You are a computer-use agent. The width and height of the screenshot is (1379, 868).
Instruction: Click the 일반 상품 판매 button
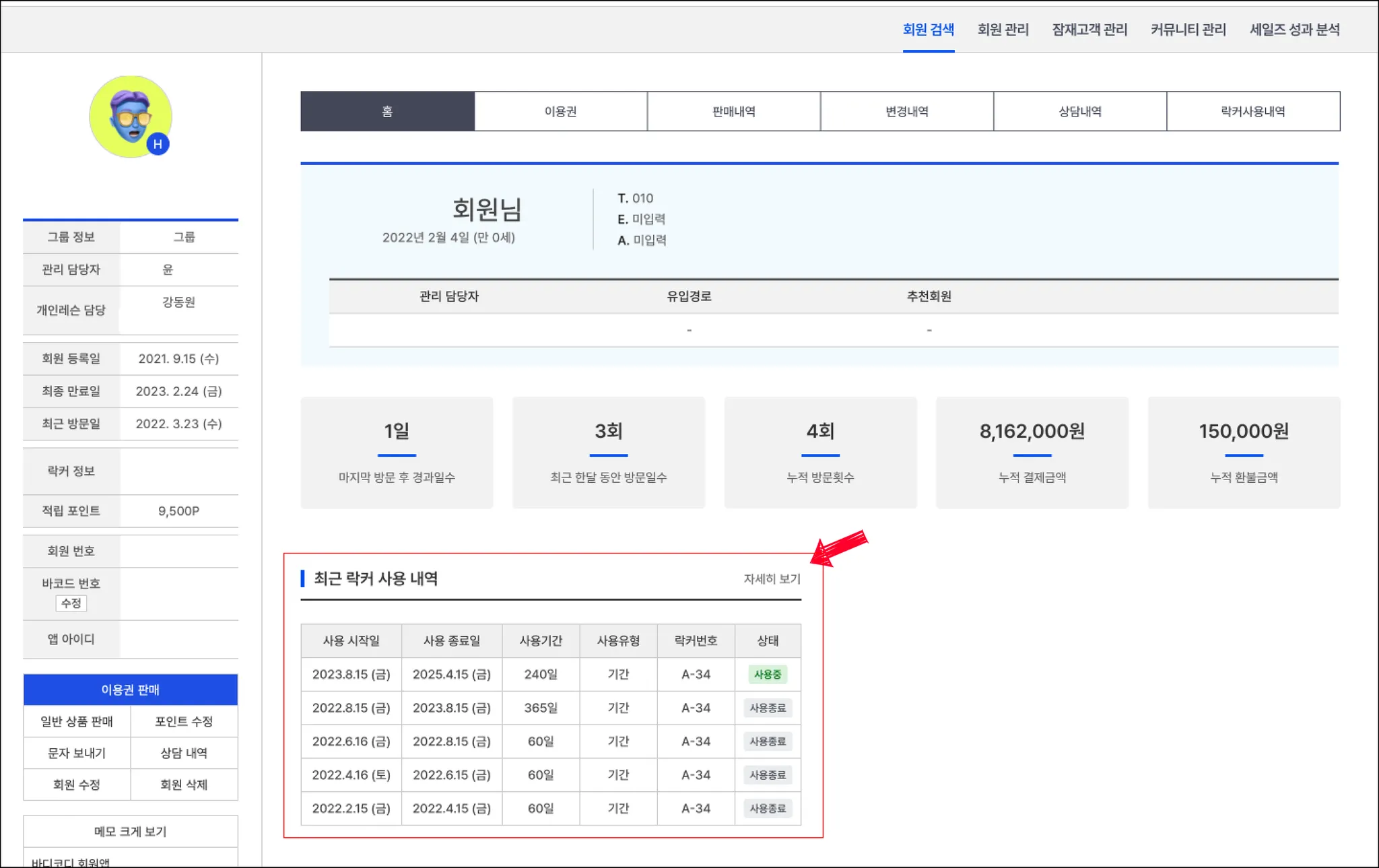[x=77, y=721]
